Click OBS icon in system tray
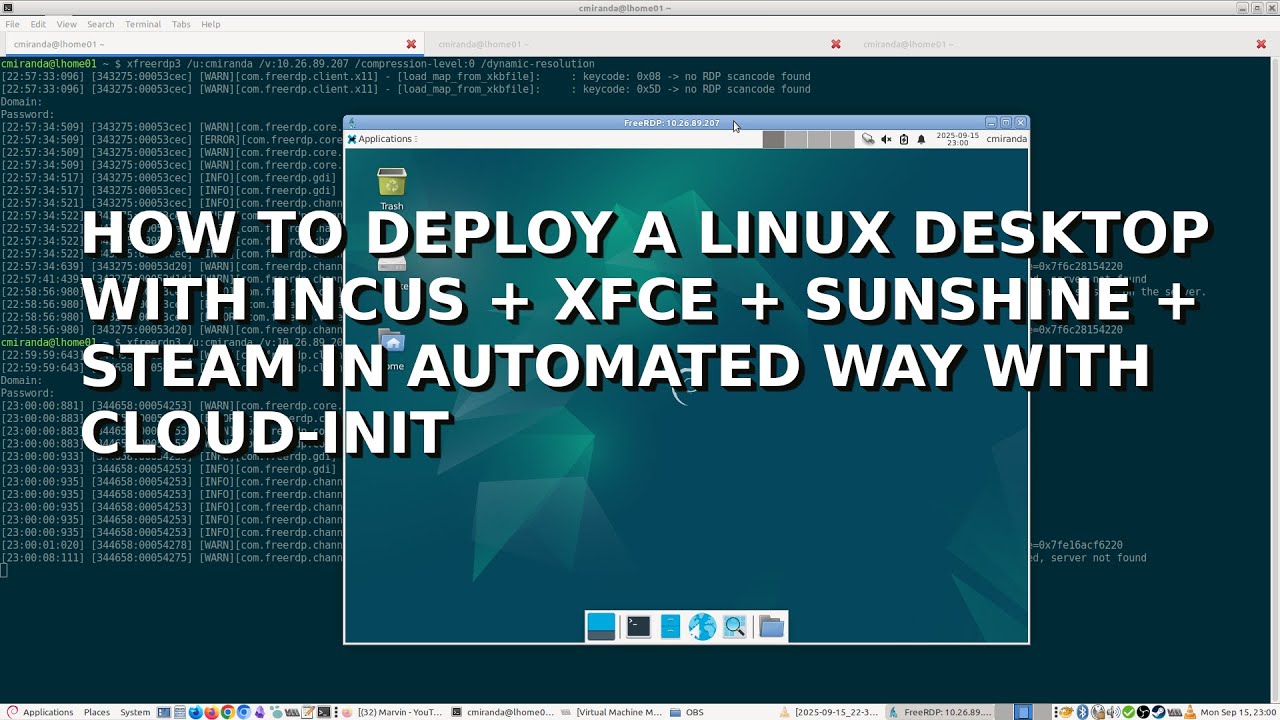 tap(1143, 712)
